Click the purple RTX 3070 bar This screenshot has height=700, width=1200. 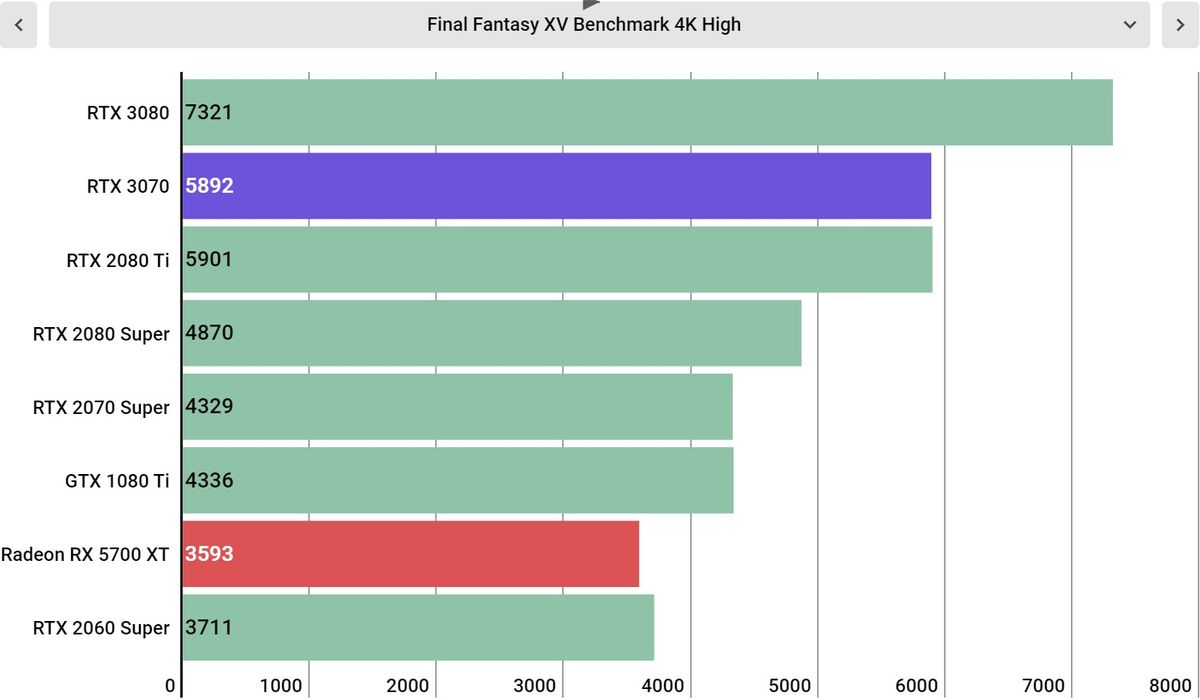tap(556, 185)
